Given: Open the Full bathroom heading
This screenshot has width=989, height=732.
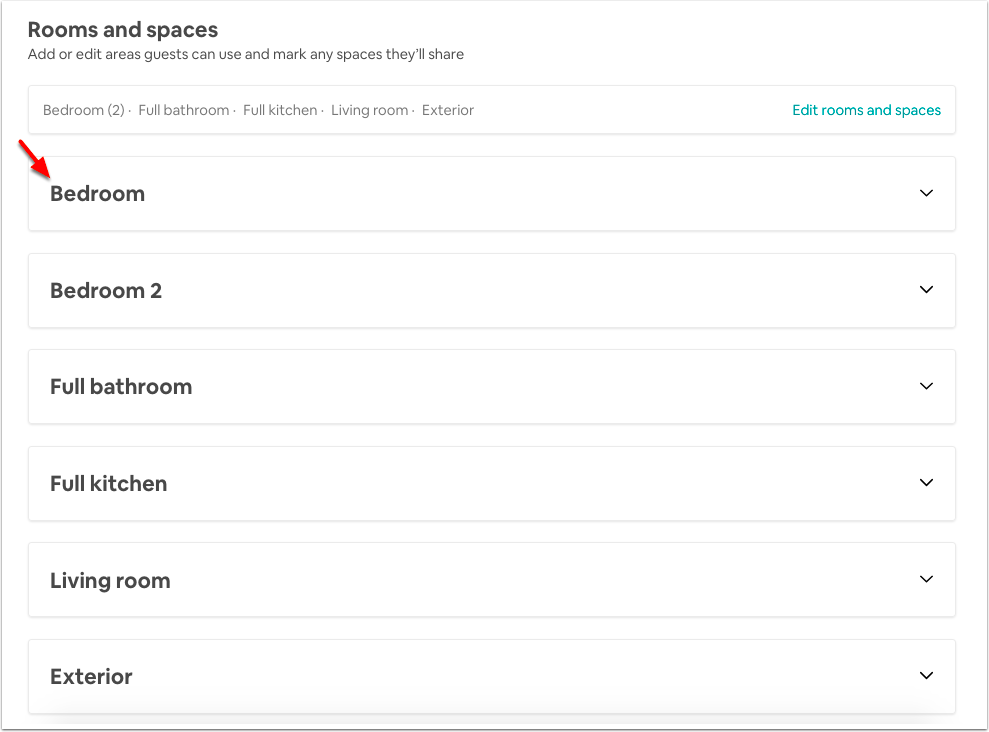Looking at the screenshot, I should (121, 386).
